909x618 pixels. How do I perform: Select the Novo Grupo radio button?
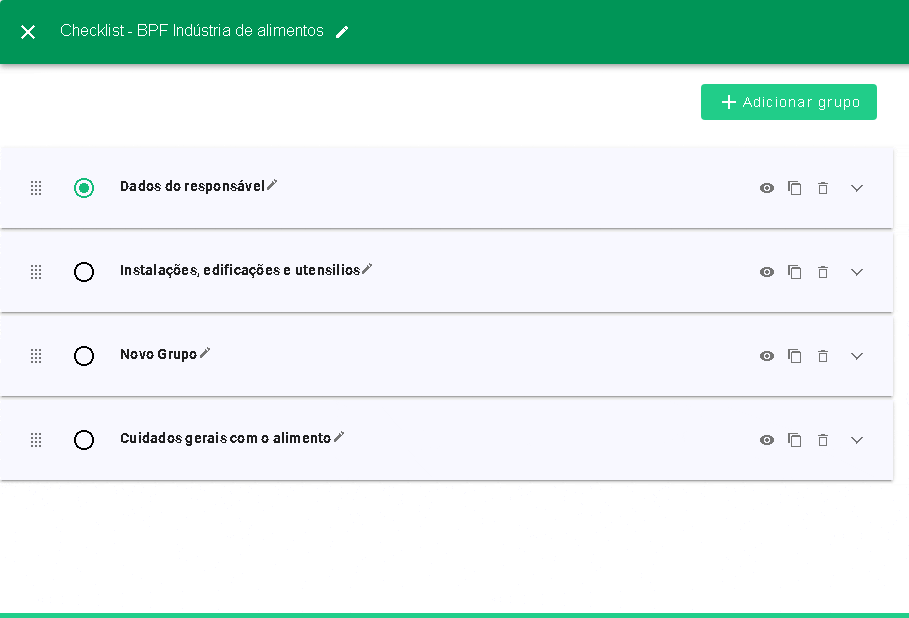[x=84, y=356]
